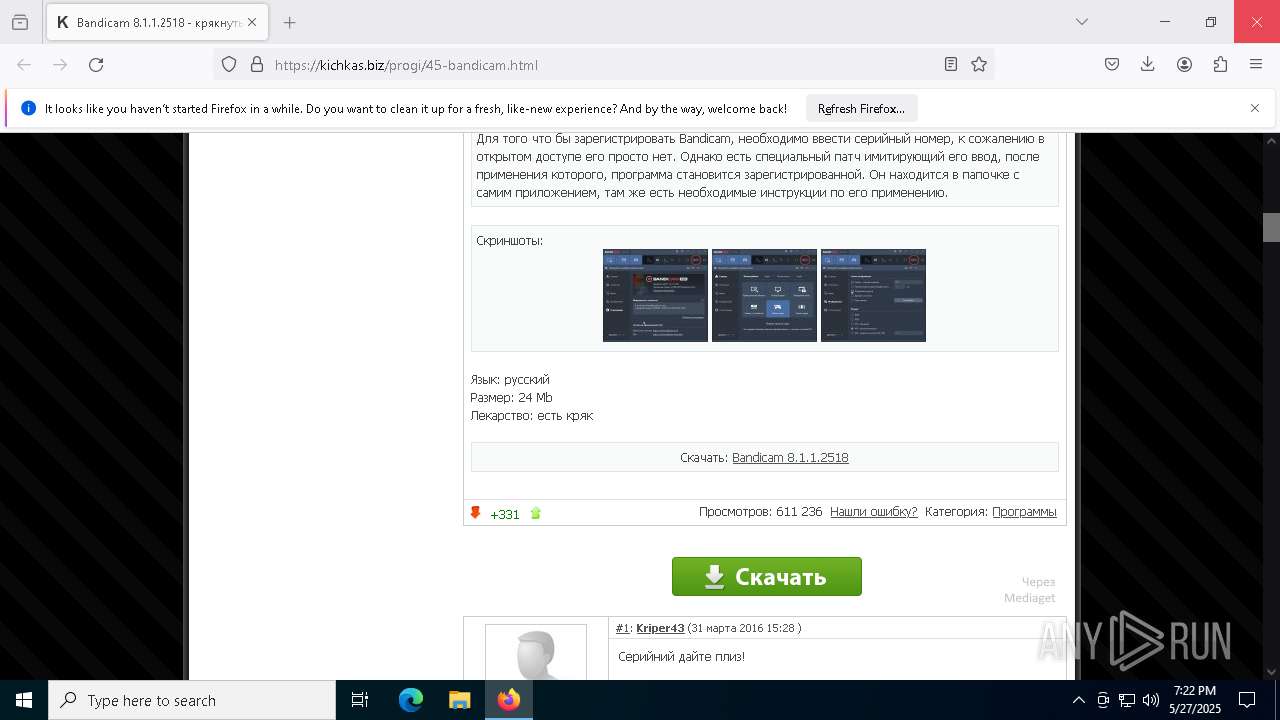Expand the list all tabs chevron

[x=1081, y=22]
